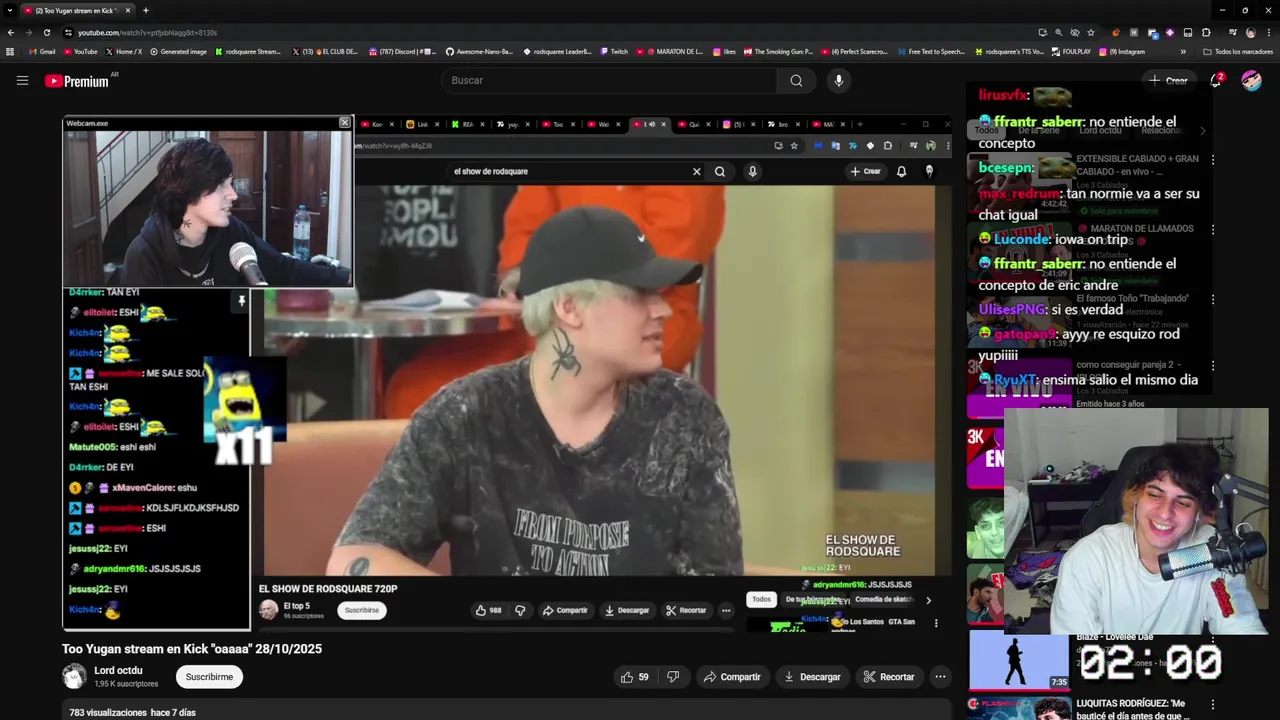The height and width of the screenshot is (720, 1280).
Task: Open options for MARATON DE LLAMADOS video
Action: pyautogui.click(x=1213, y=229)
